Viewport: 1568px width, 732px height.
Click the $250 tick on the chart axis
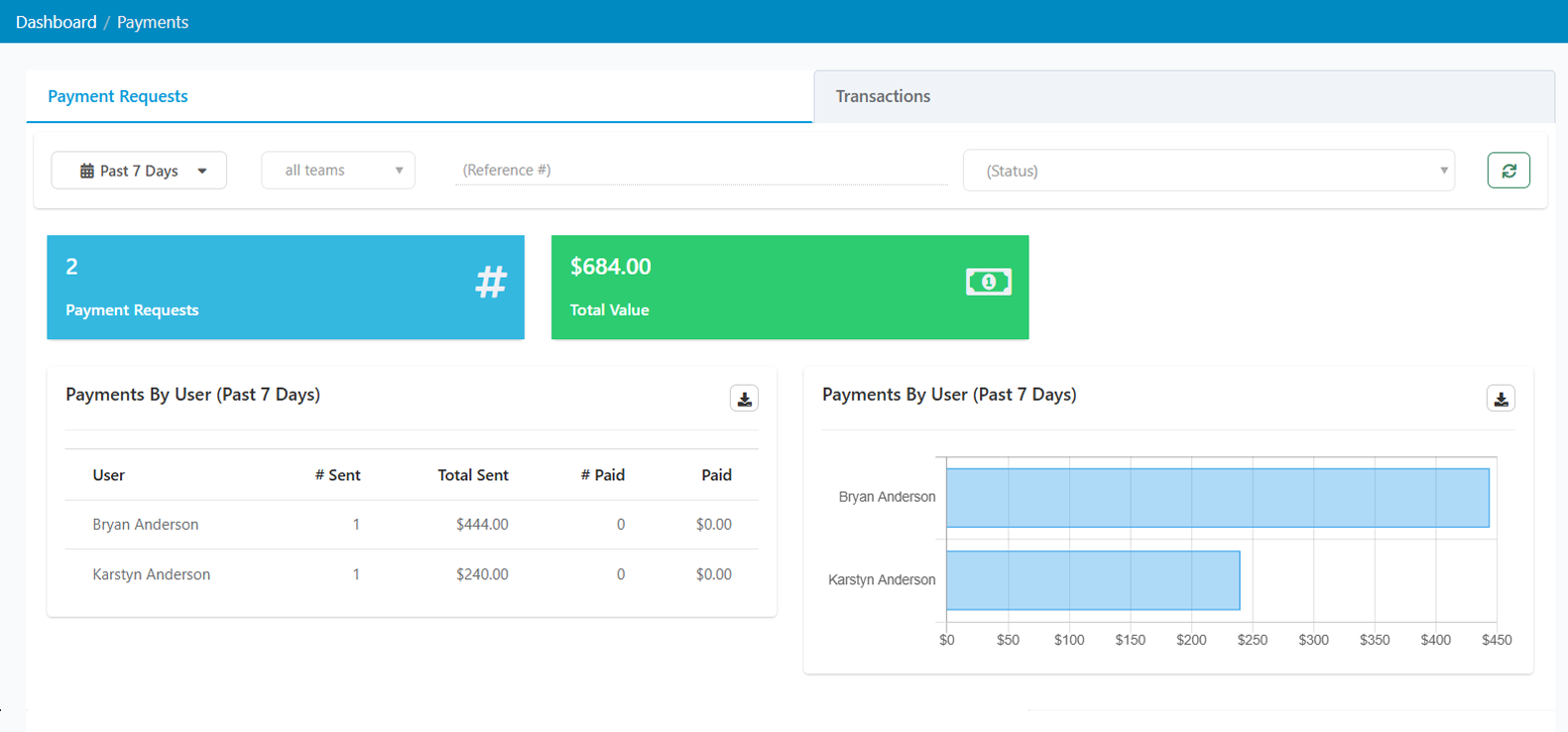point(1253,640)
